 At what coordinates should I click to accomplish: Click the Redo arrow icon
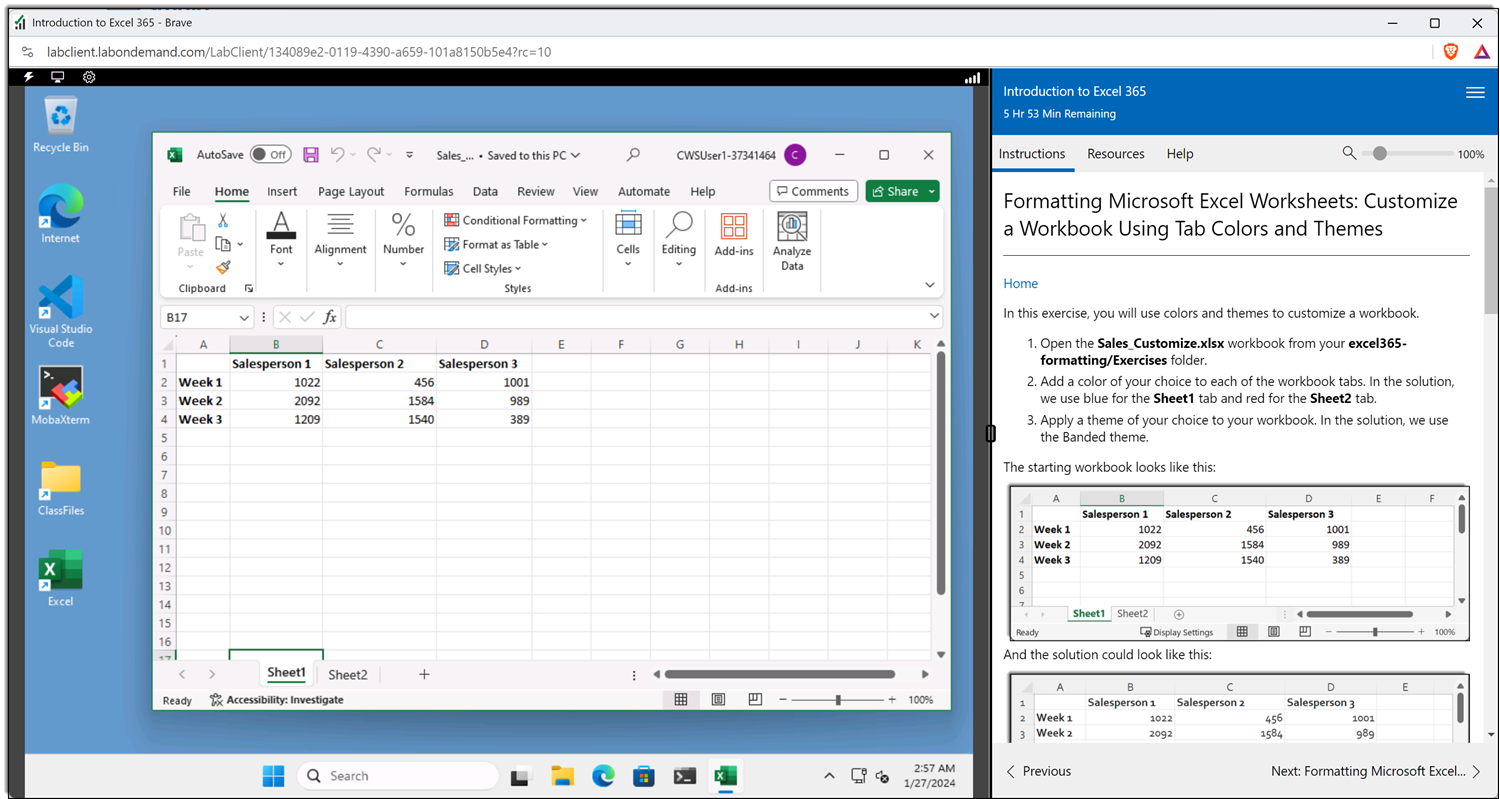(x=374, y=154)
